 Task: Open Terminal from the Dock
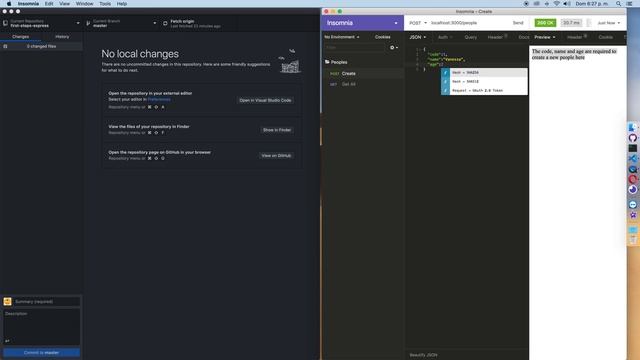coord(633,149)
